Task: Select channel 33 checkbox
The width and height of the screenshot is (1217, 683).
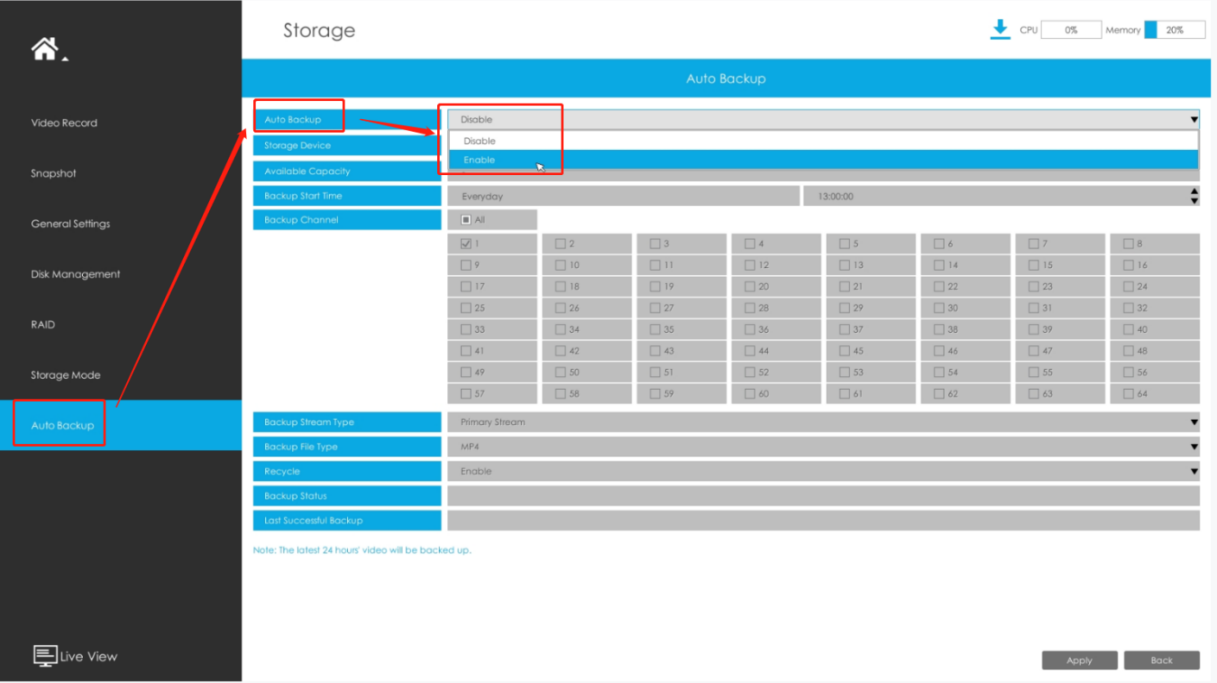Action: click(466, 329)
